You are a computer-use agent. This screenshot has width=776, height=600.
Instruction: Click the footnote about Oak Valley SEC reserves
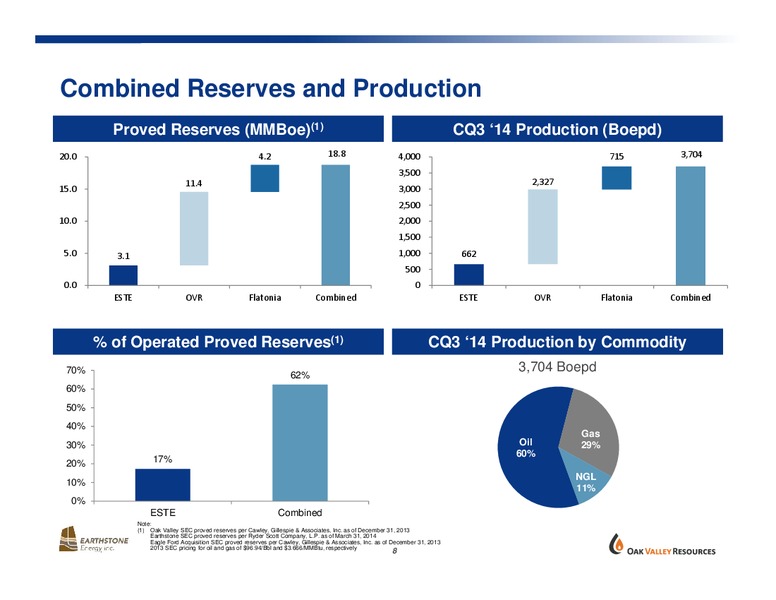point(279,530)
